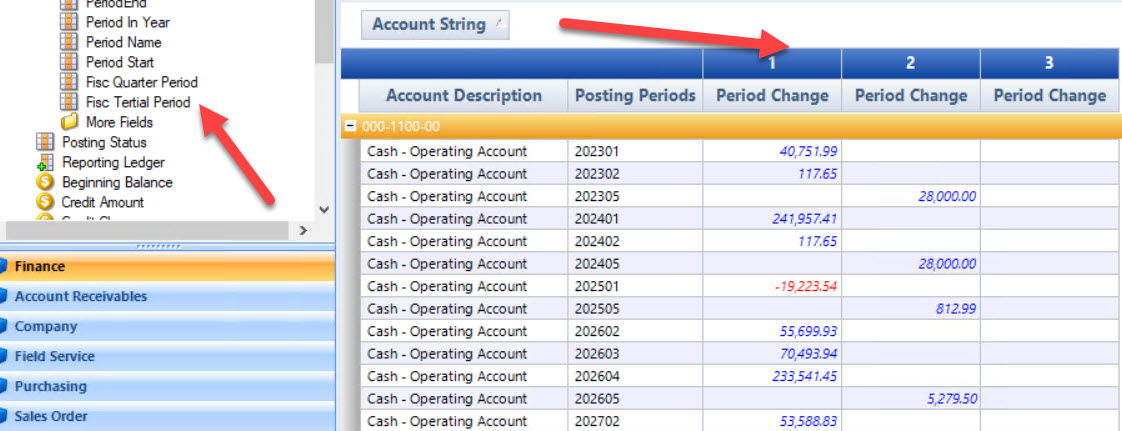
Task: Select the Posting Status field label
Action: [x=104, y=142]
